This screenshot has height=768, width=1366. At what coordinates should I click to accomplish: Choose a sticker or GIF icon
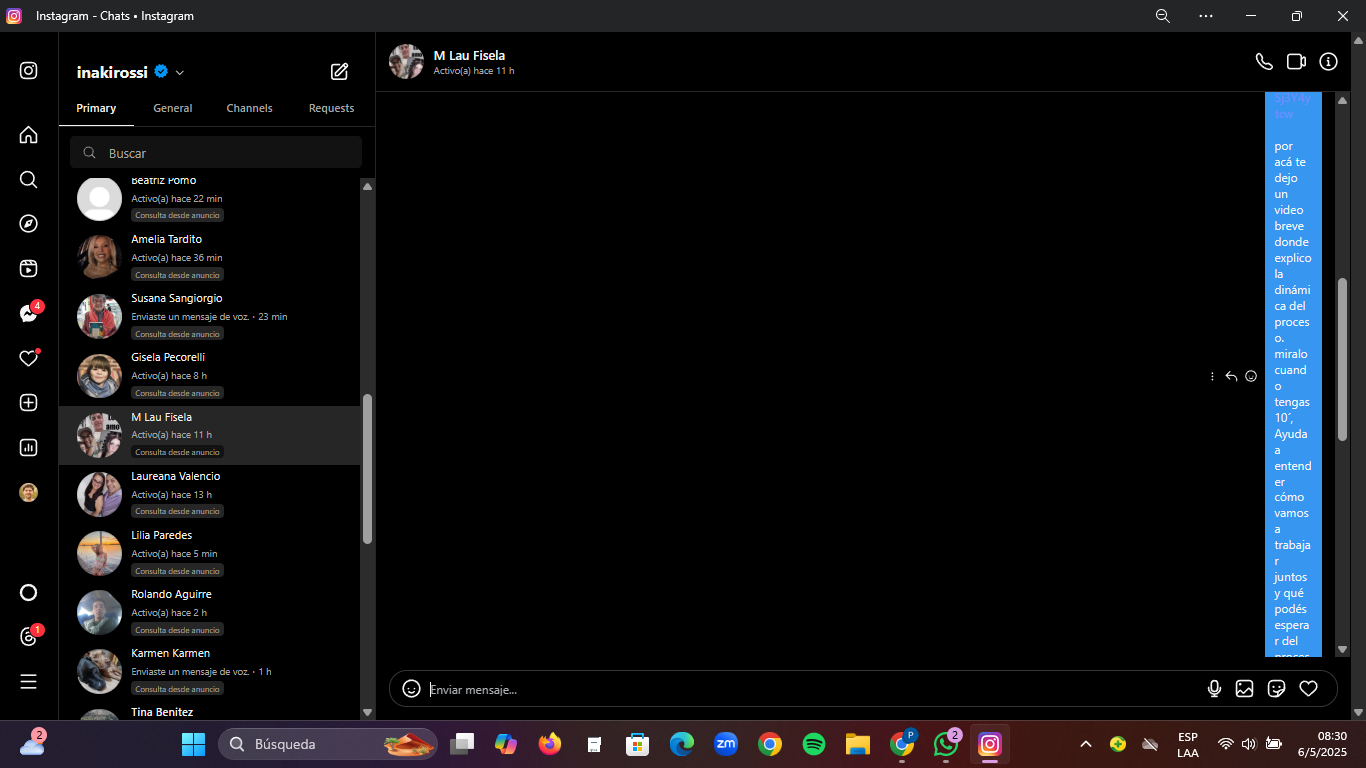click(x=1276, y=688)
